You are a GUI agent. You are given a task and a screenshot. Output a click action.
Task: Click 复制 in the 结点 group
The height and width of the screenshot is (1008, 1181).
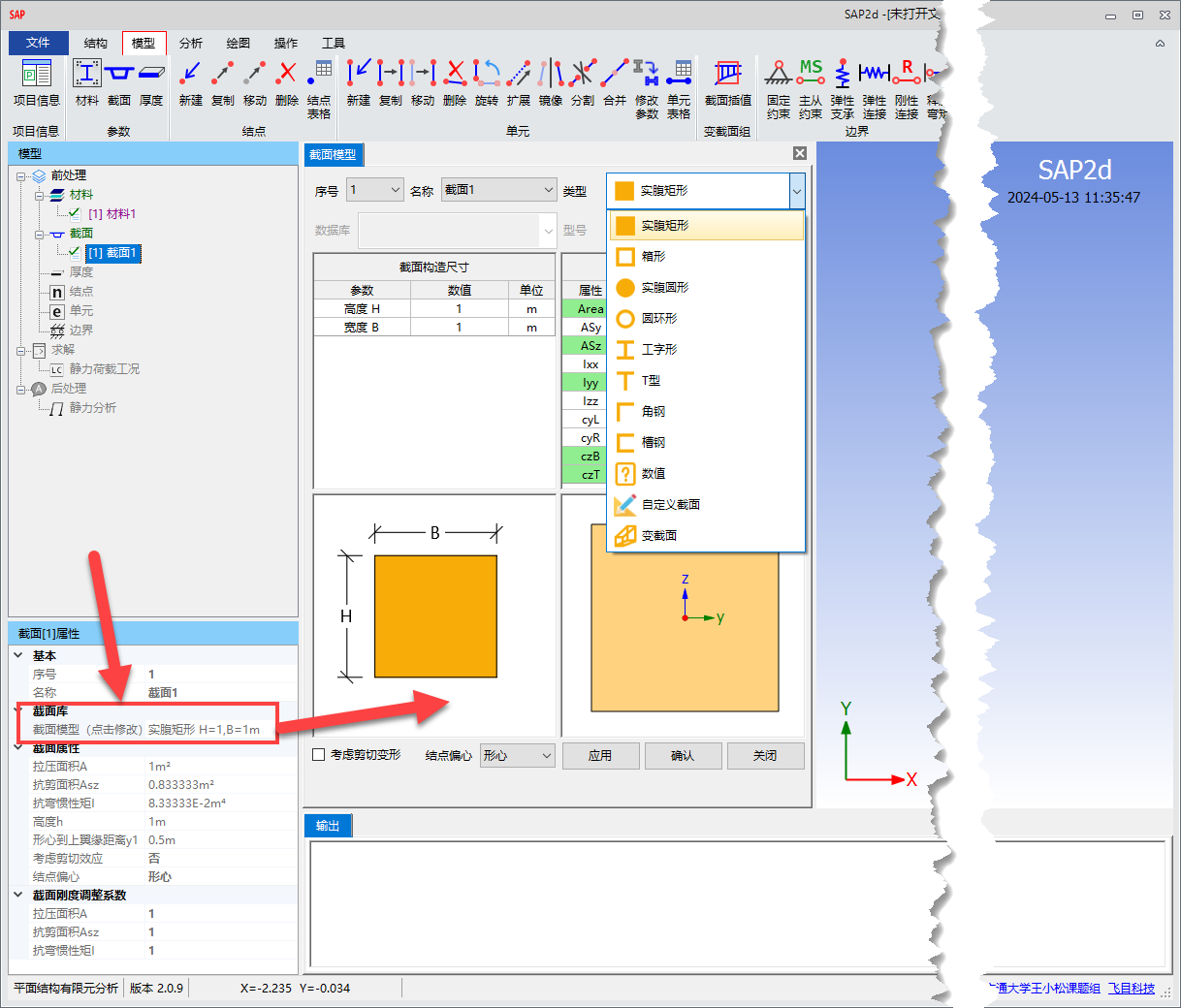pyautogui.click(x=223, y=82)
